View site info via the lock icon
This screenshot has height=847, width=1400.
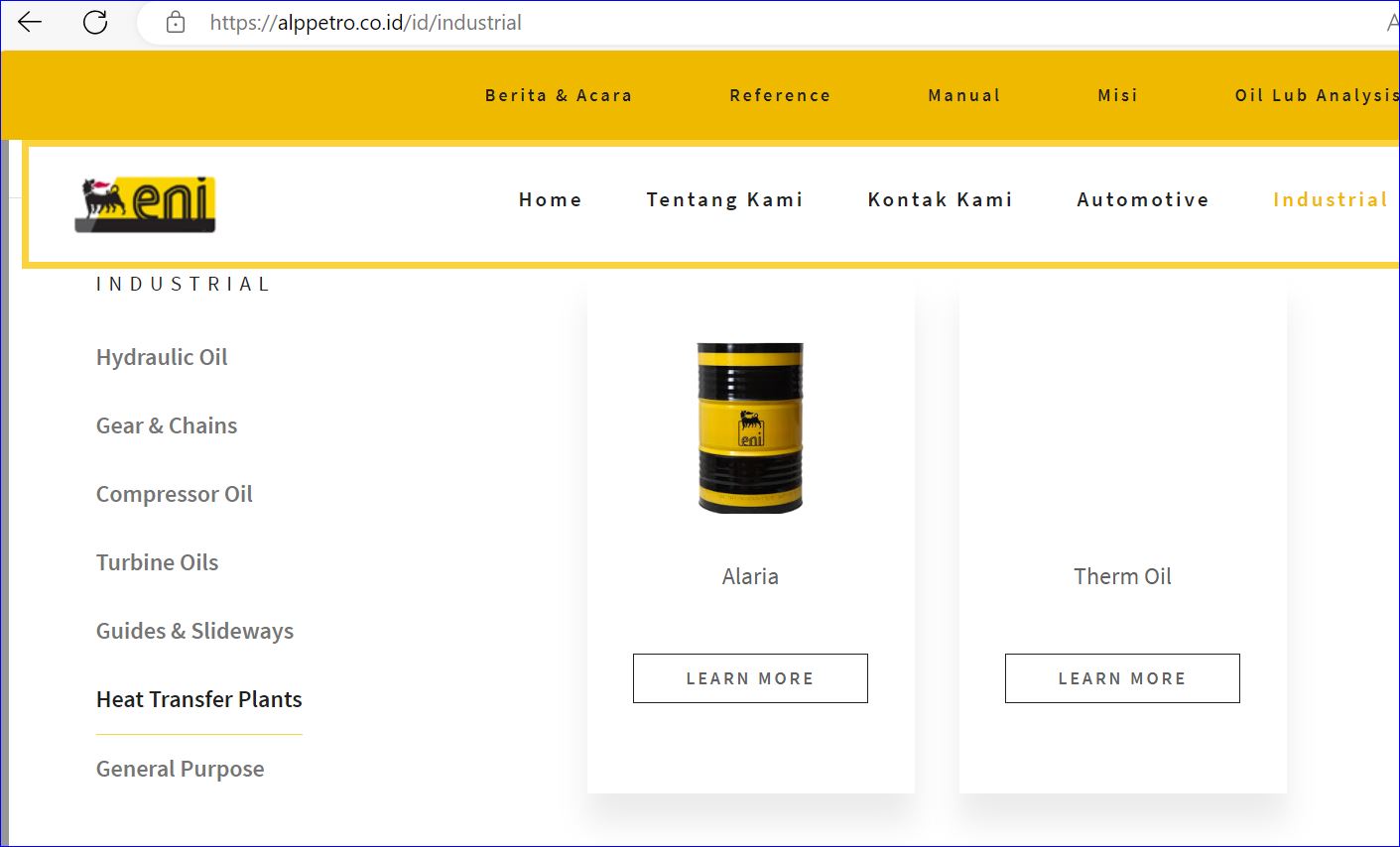(x=176, y=22)
